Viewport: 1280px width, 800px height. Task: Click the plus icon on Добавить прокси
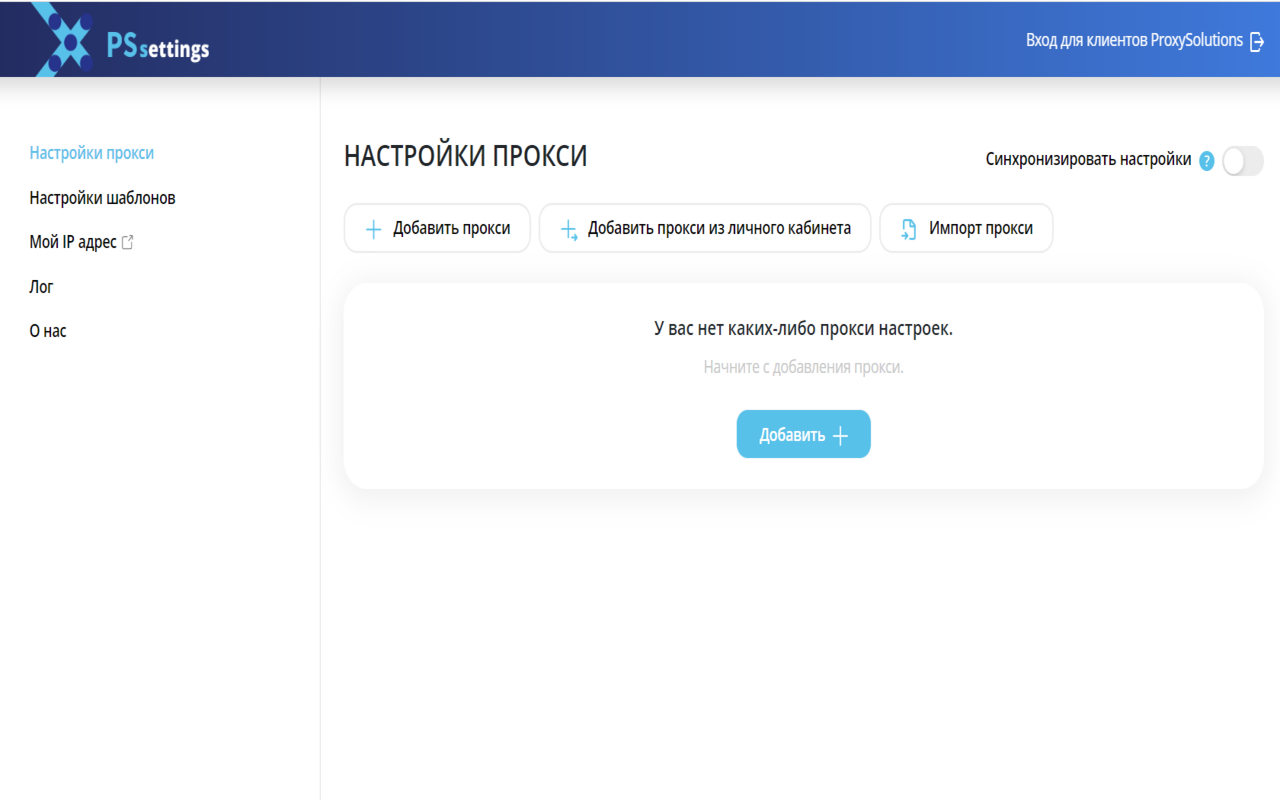tap(372, 228)
